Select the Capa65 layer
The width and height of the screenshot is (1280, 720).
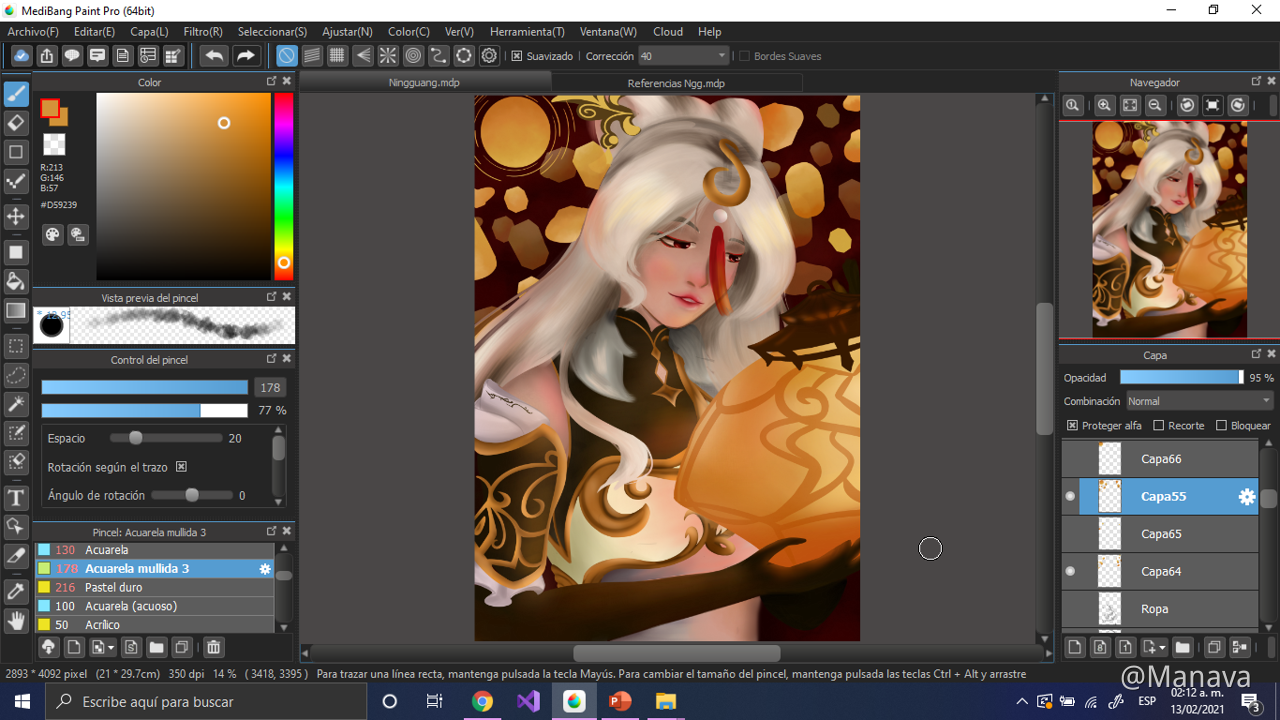click(x=1160, y=534)
